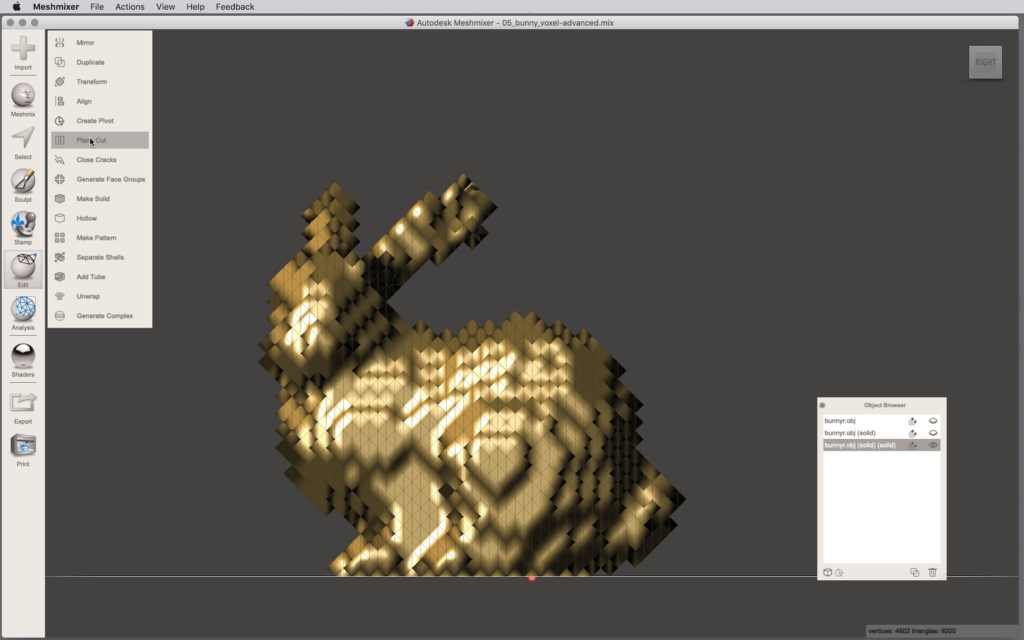
Task: Choose Make Solid in Edit list
Action: pos(93,199)
